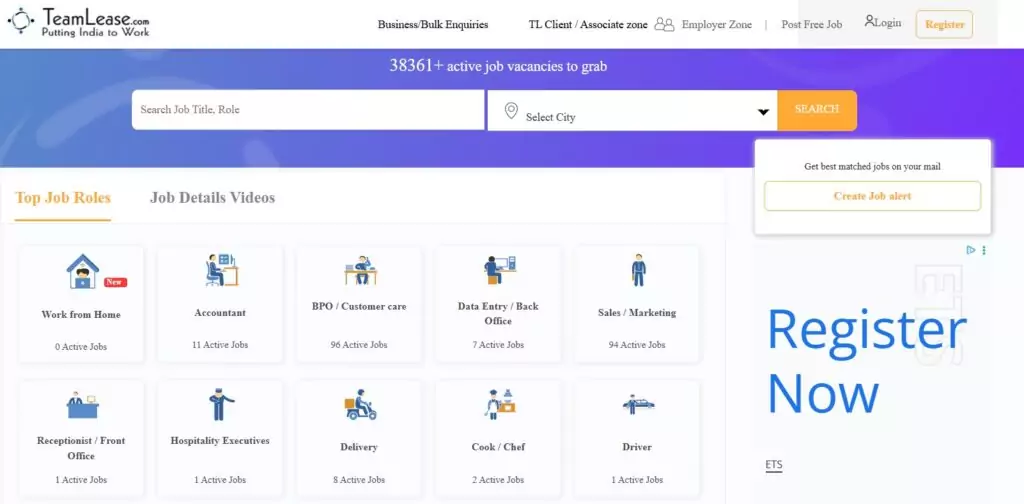Image resolution: width=1024 pixels, height=504 pixels.
Task: Click the Work from Home house icon
Action: (82, 271)
